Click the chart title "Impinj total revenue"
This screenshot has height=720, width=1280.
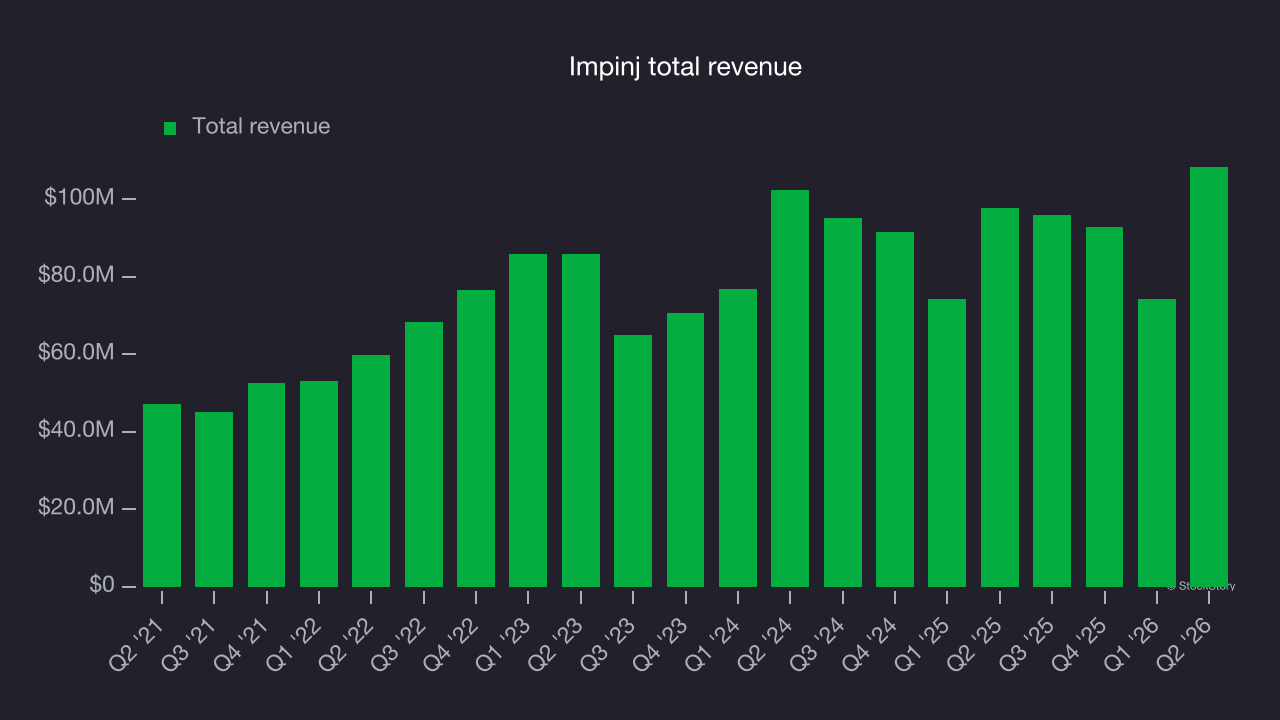[x=685, y=67]
